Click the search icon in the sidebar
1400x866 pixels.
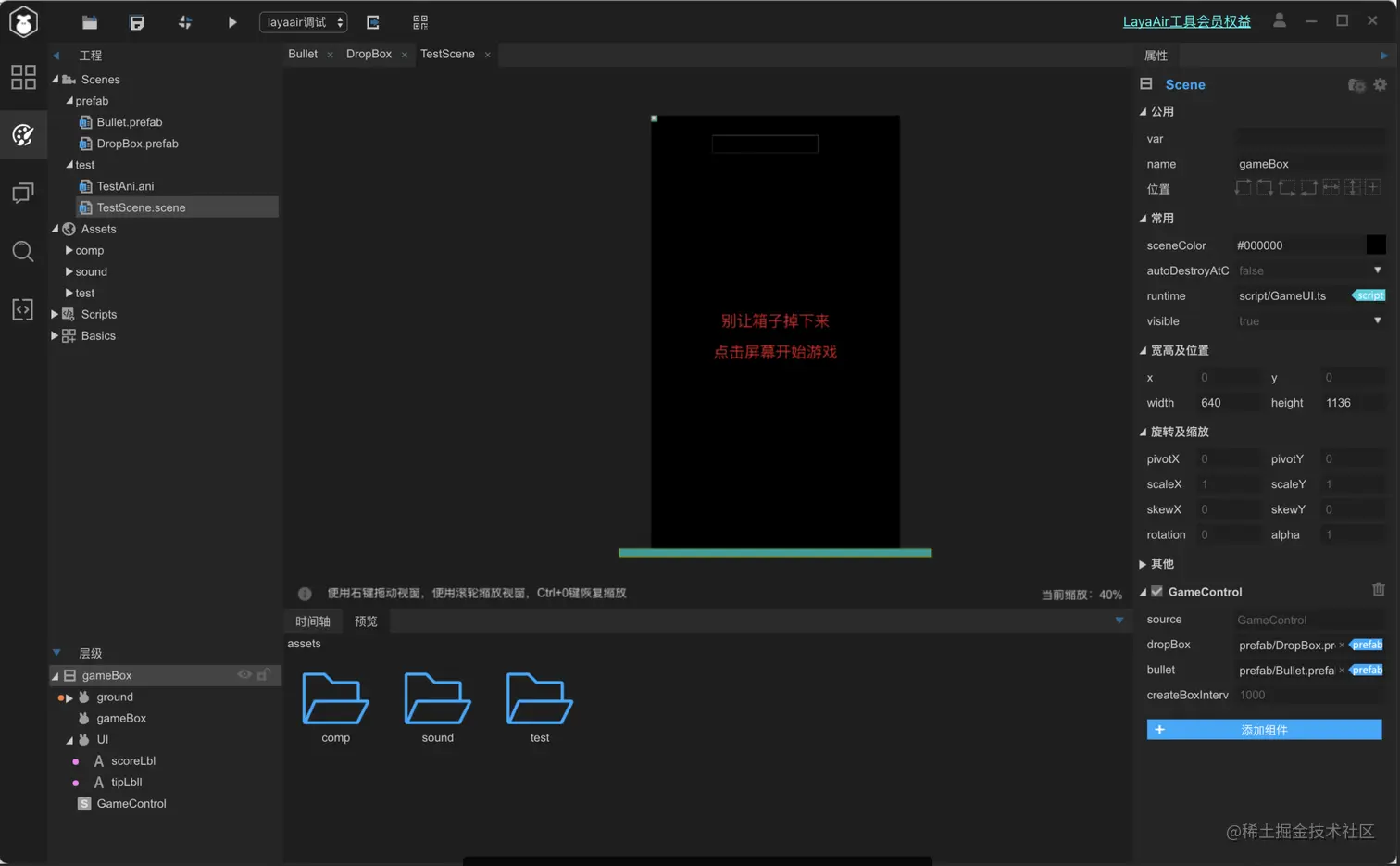(22, 250)
